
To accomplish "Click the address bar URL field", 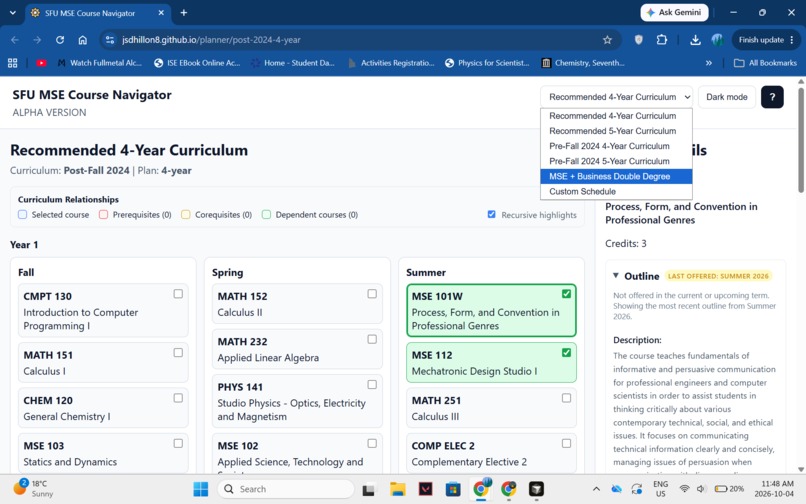I will pos(360,40).
